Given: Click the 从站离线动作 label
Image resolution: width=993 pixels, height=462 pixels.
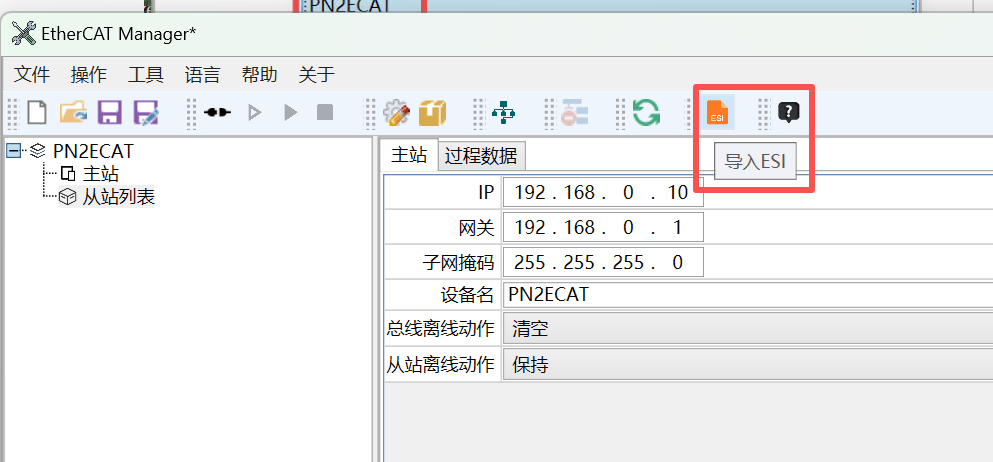Looking at the screenshot, I should 440,365.
